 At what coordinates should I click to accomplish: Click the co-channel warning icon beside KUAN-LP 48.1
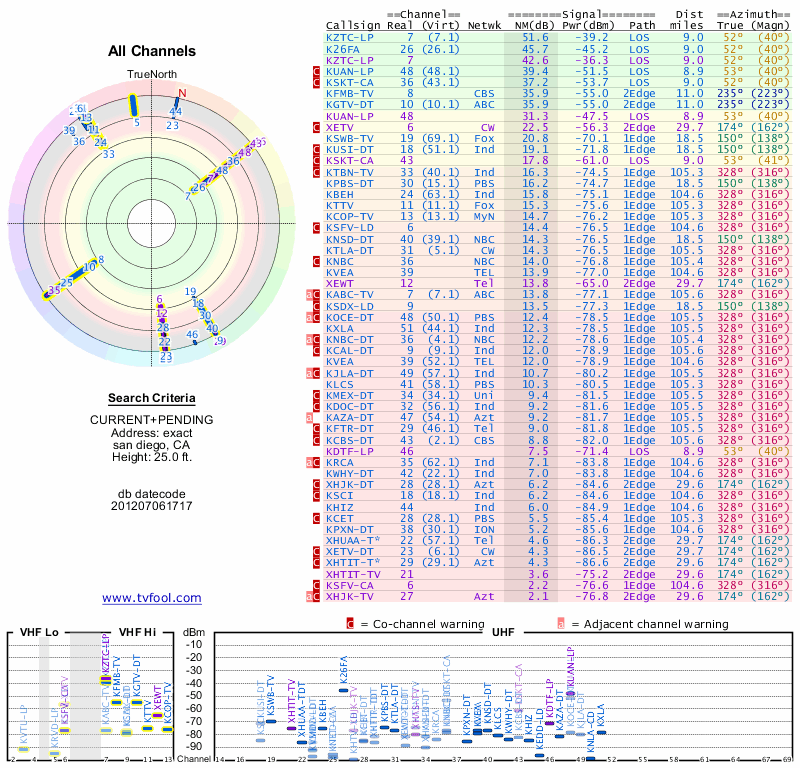[x=316, y=71]
